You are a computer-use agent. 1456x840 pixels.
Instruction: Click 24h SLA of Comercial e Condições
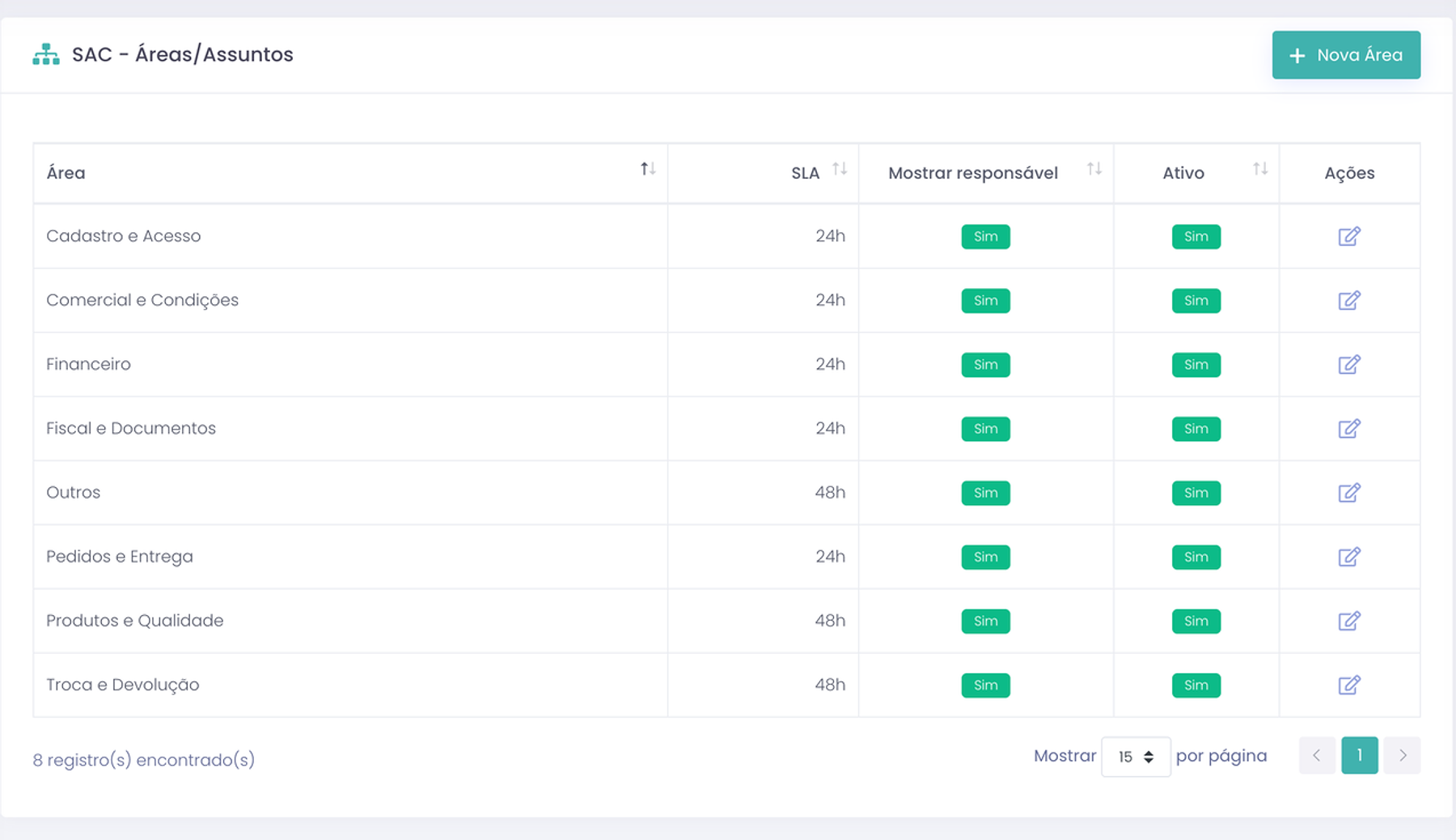(x=830, y=299)
